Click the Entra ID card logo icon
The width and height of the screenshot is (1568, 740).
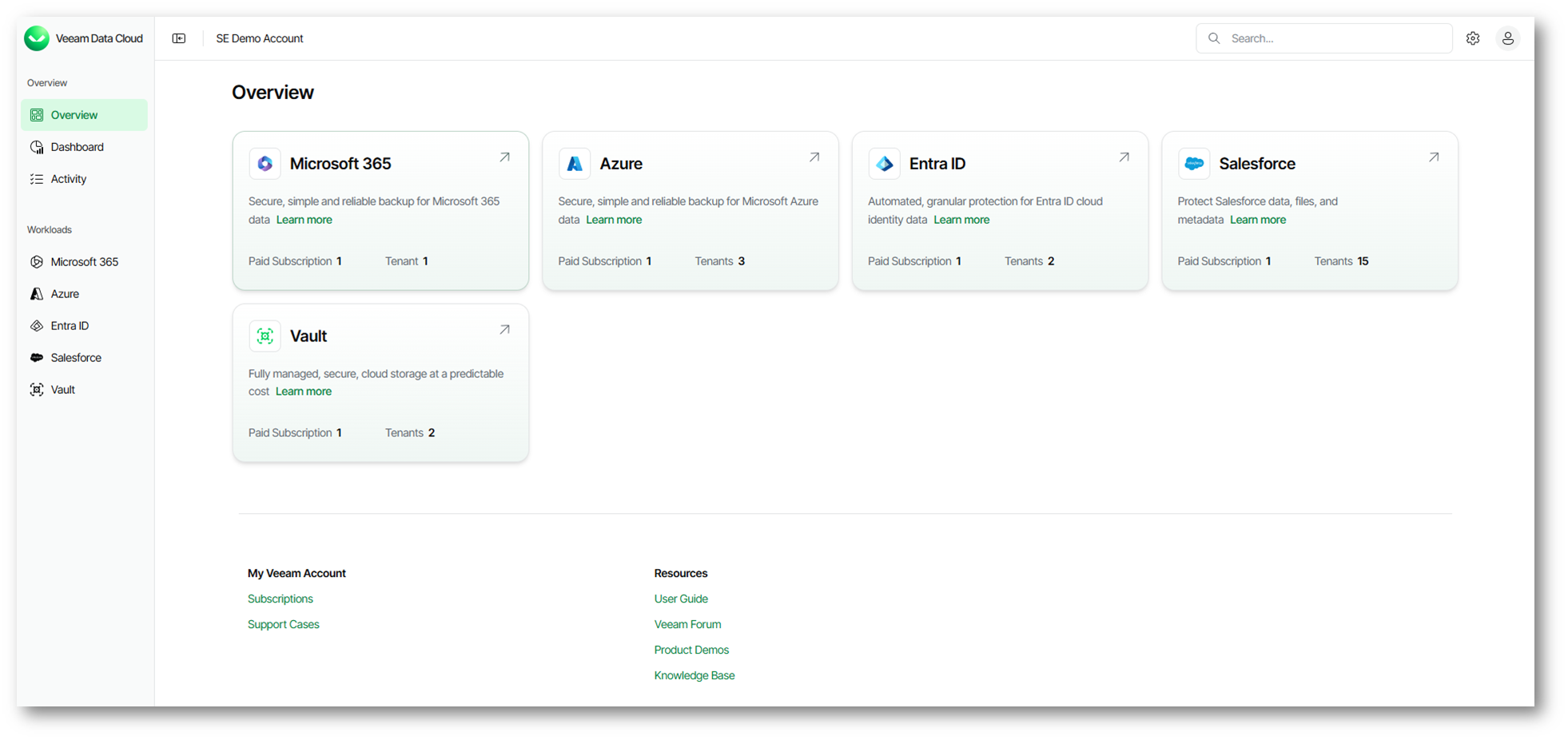[x=884, y=164]
